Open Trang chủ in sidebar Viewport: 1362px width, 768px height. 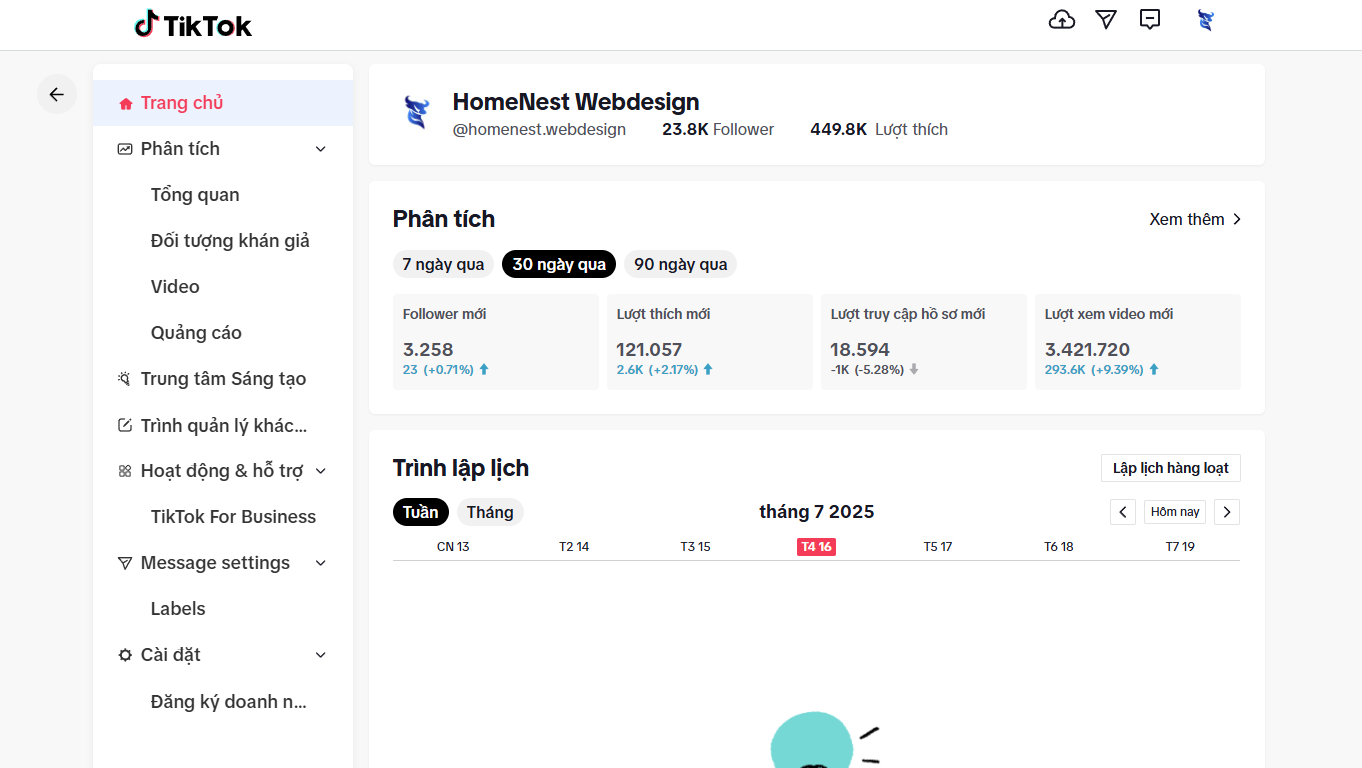223,103
